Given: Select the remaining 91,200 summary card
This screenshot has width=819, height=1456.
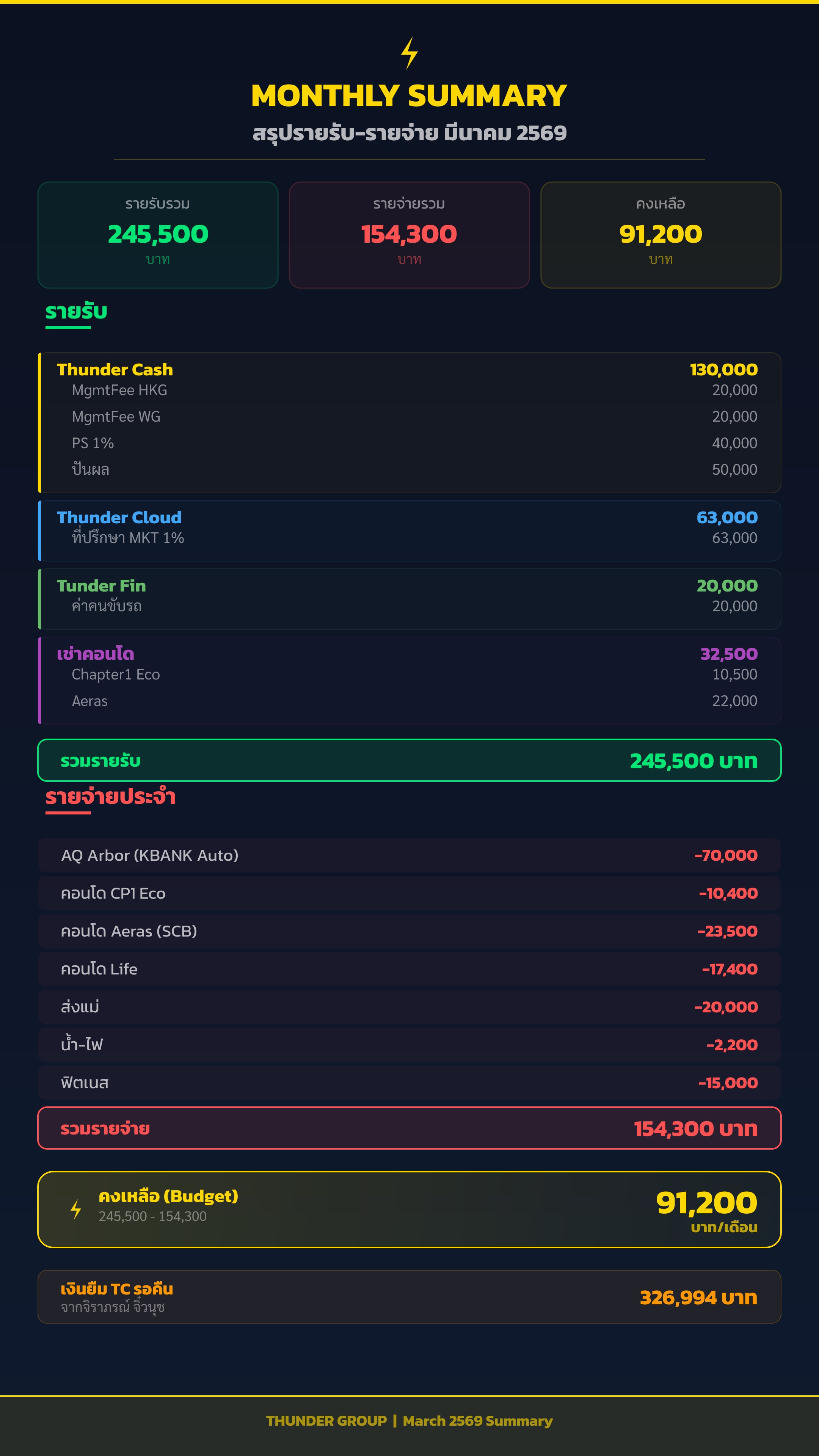Looking at the screenshot, I should click(x=661, y=235).
